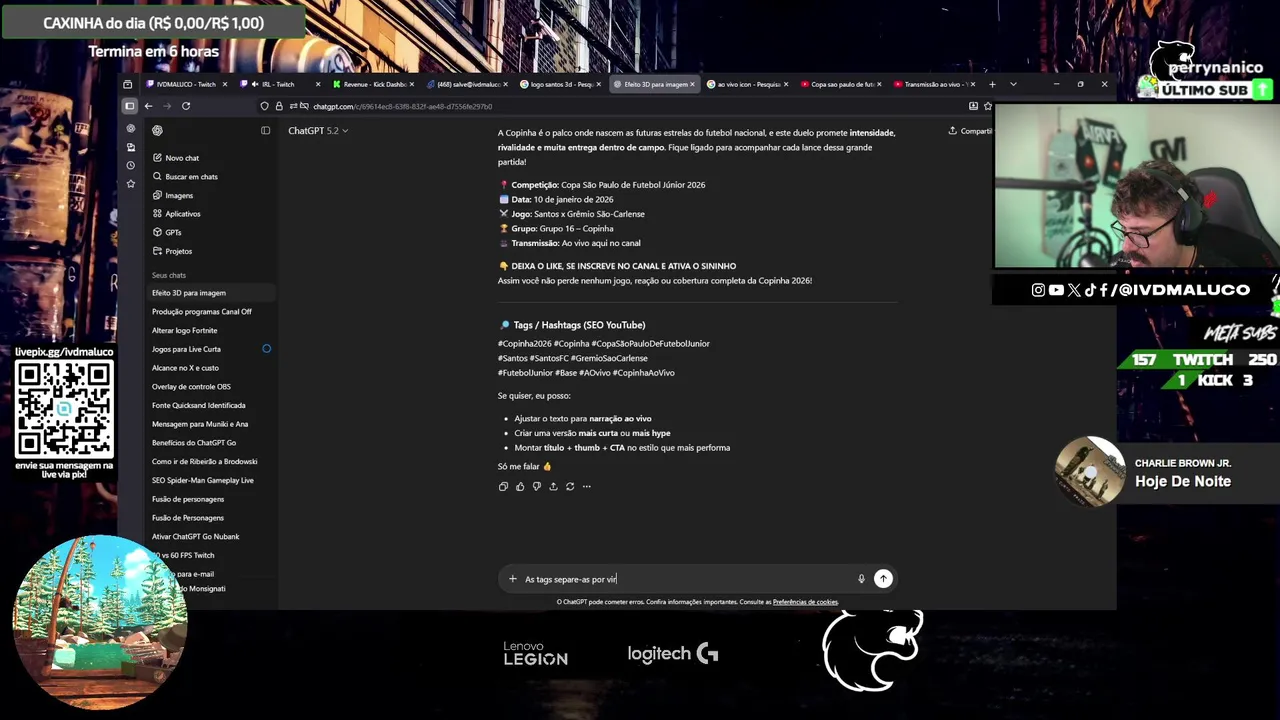Click the blue unread indicator on Jogos para Live Curta
Viewport: 1280px width, 720px height.
[267, 349]
